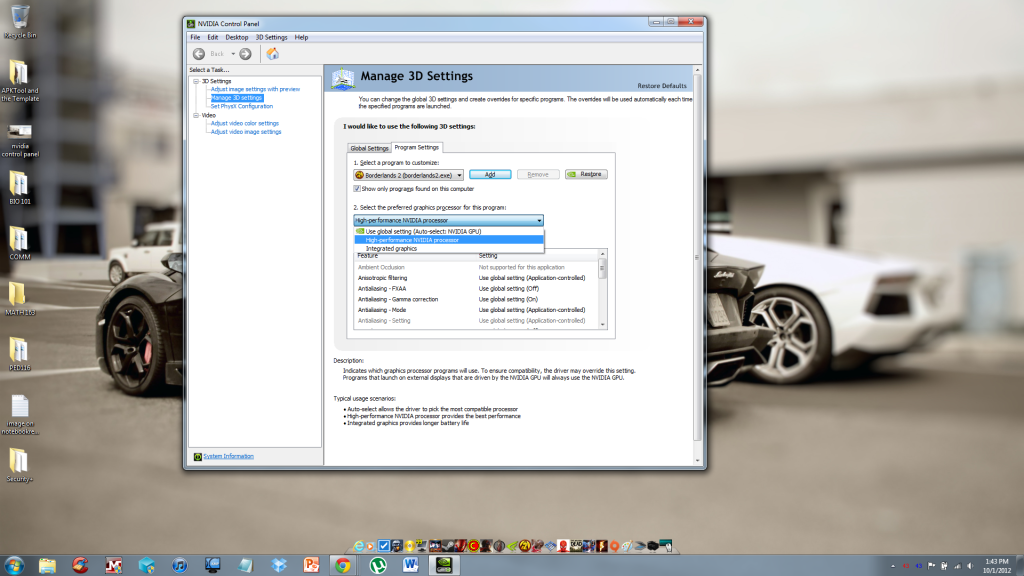1024x576 pixels.
Task: Open Adjust video color settings
Action: click(x=244, y=123)
